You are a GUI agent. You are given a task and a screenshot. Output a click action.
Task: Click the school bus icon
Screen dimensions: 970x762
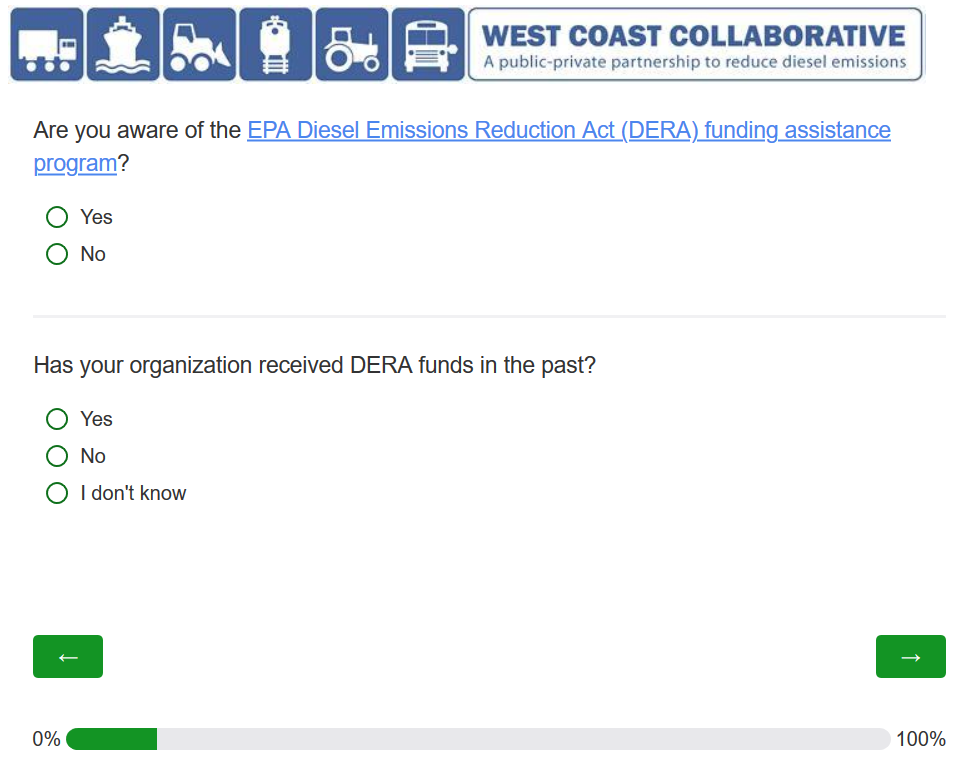[427, 45]
